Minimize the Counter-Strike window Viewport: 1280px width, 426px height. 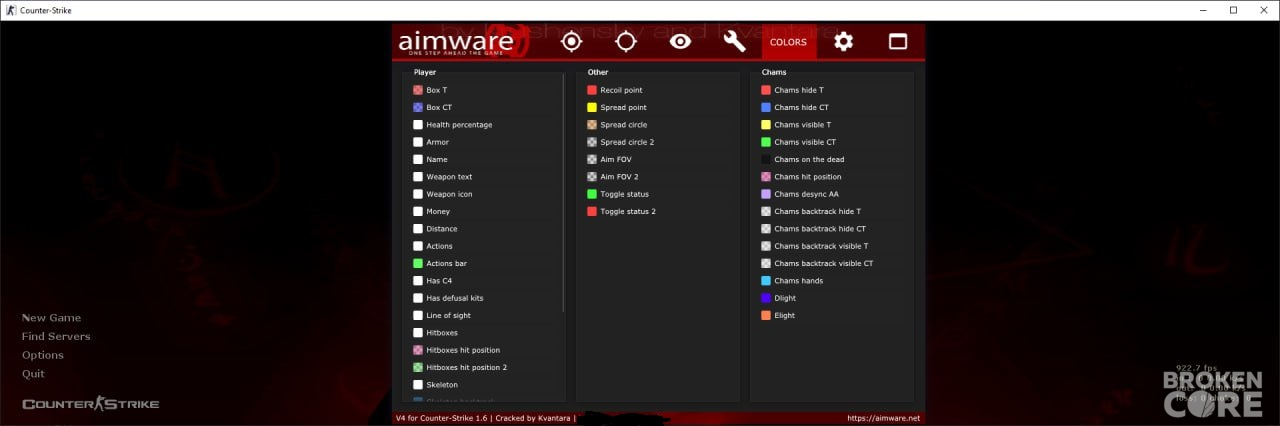tap(1202, 10)
